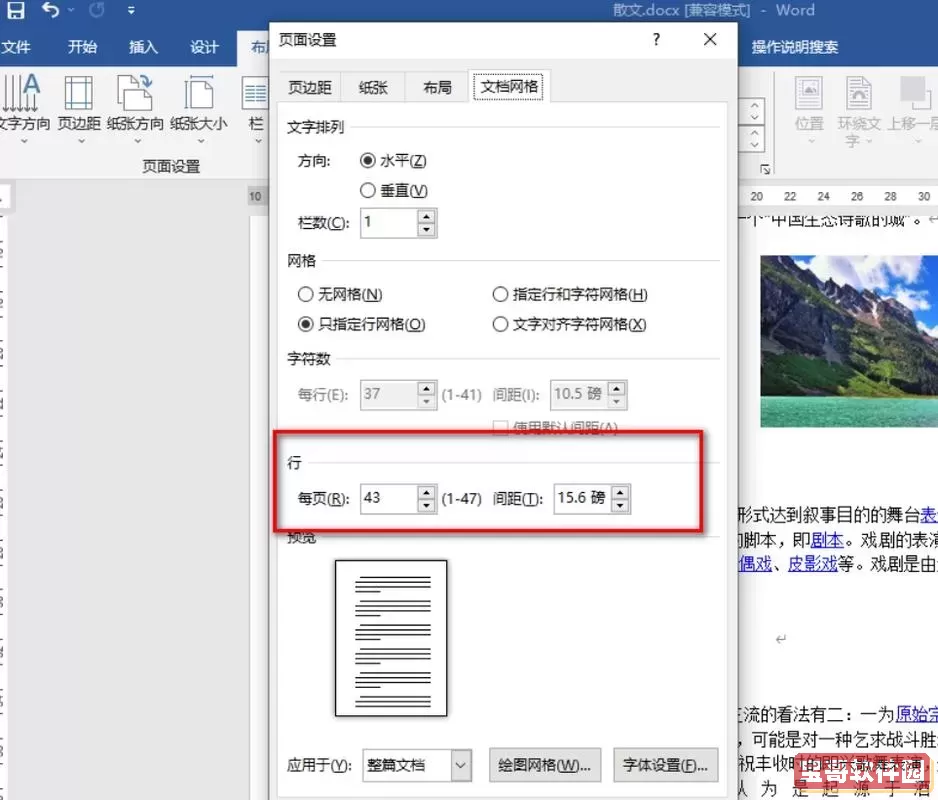Switch to the 插入 ribbon tab
The width and height of the screenshot is (938, 800).
[144, 47]
